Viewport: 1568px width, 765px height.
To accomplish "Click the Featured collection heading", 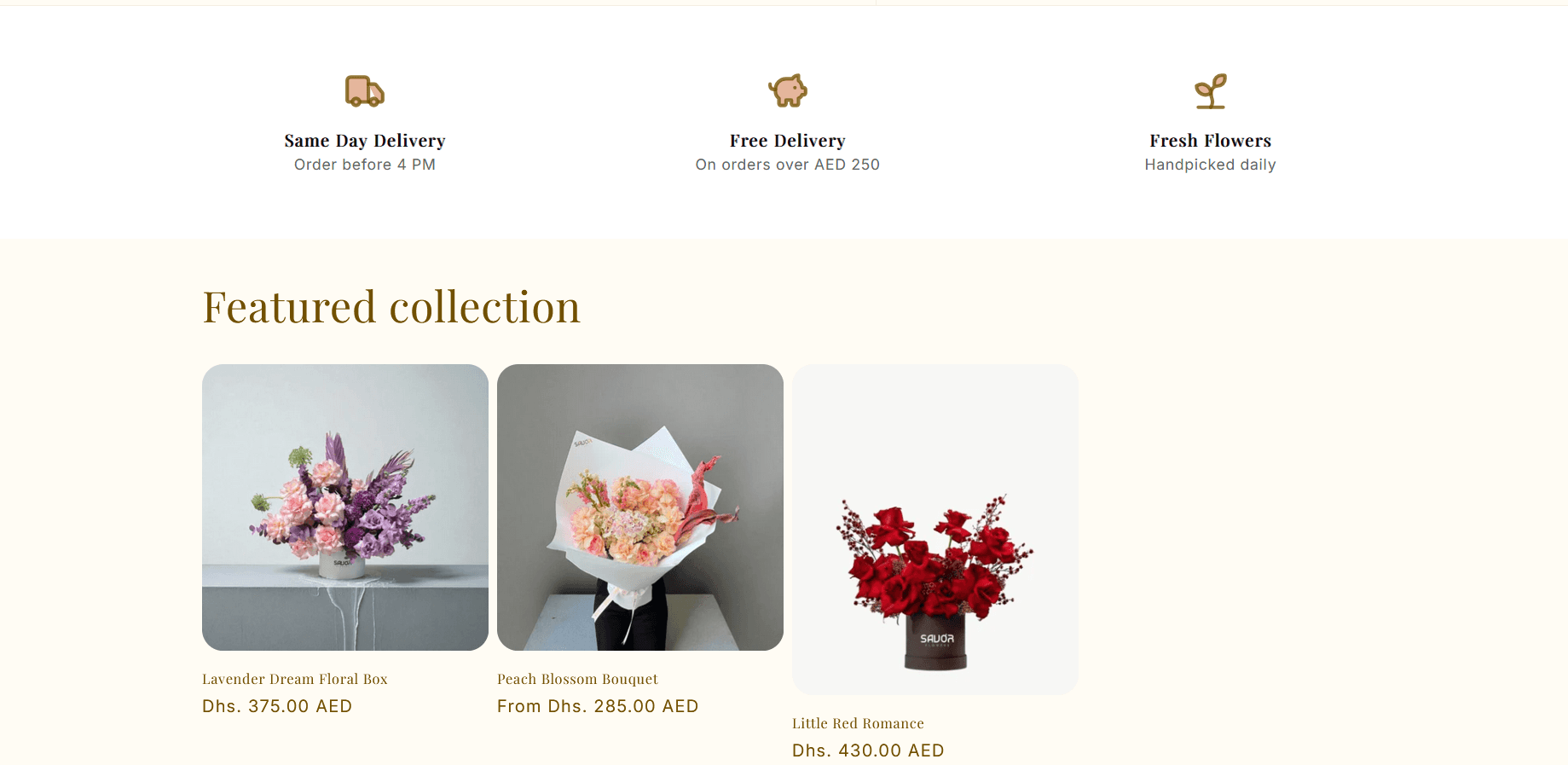I will point(391,307).
